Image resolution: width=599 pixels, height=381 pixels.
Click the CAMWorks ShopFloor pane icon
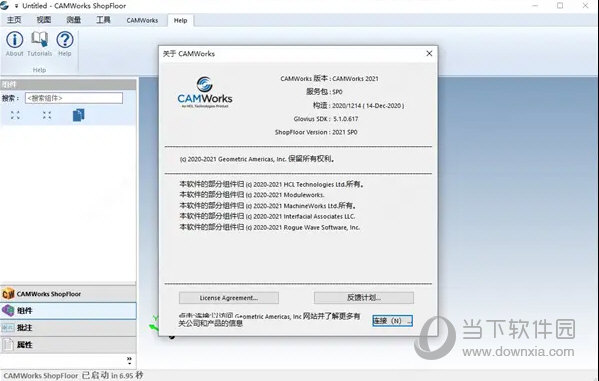pyautogui.click(x=8, y=294)
